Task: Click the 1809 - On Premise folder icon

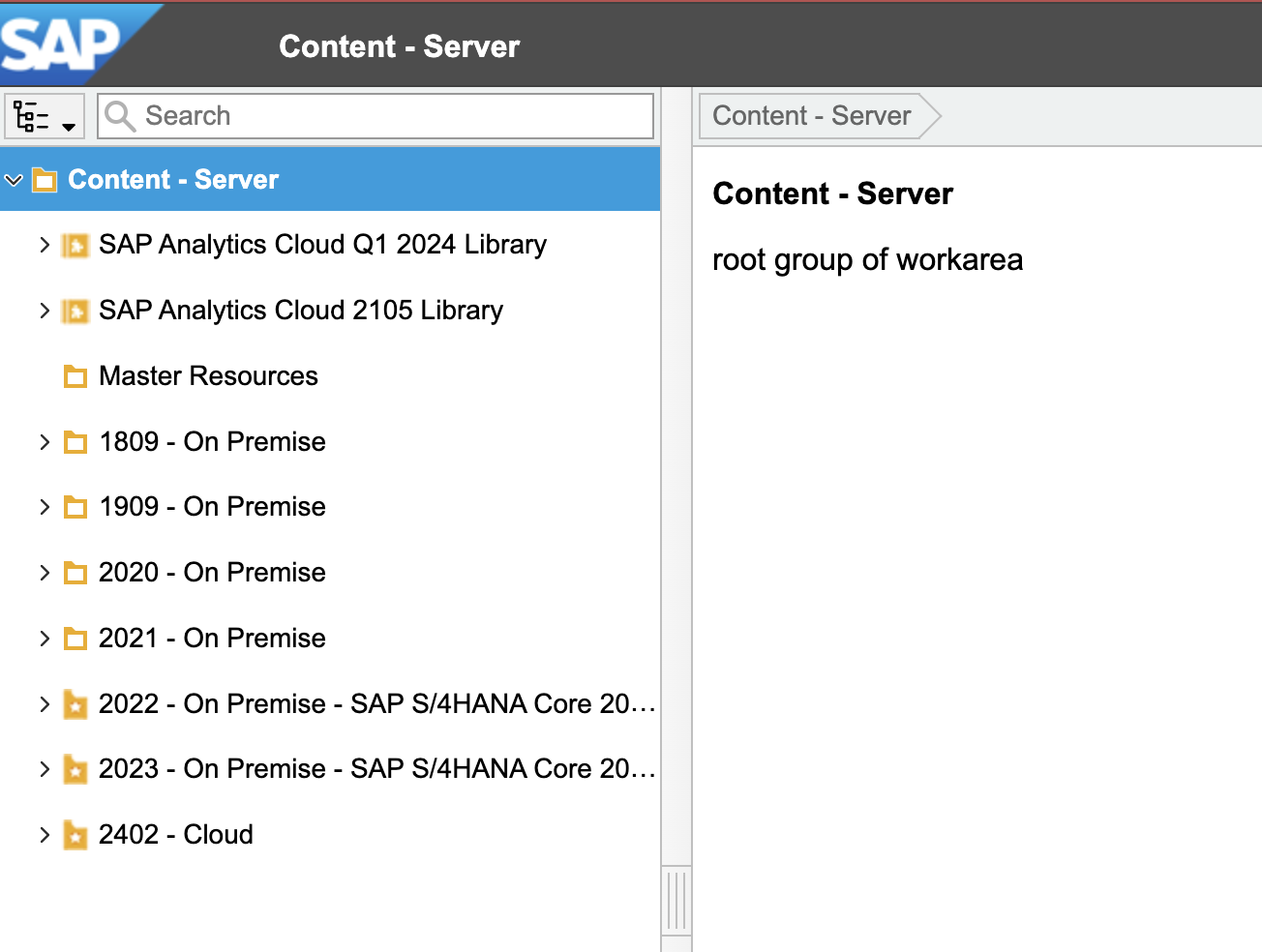Action: [x=75, y=442]
